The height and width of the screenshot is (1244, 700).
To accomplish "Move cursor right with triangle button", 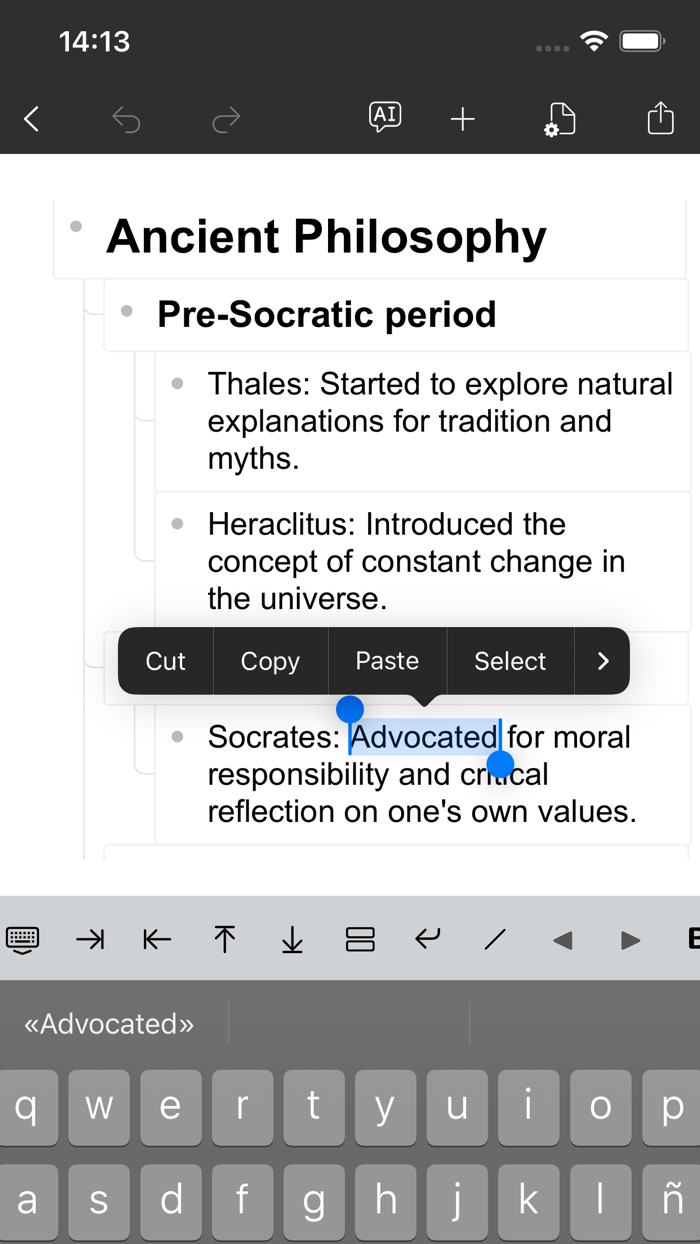I will tap(630, 940).
